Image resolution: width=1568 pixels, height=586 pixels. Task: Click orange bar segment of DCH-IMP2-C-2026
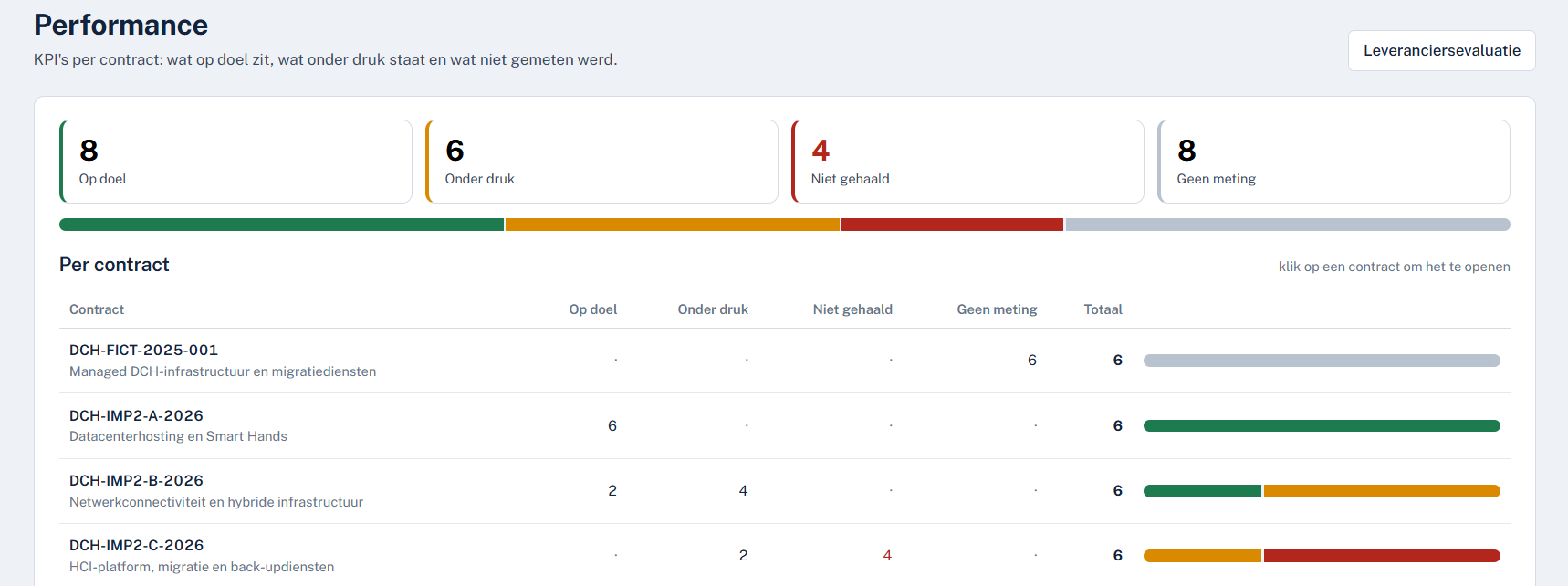tap(1202, 556)
